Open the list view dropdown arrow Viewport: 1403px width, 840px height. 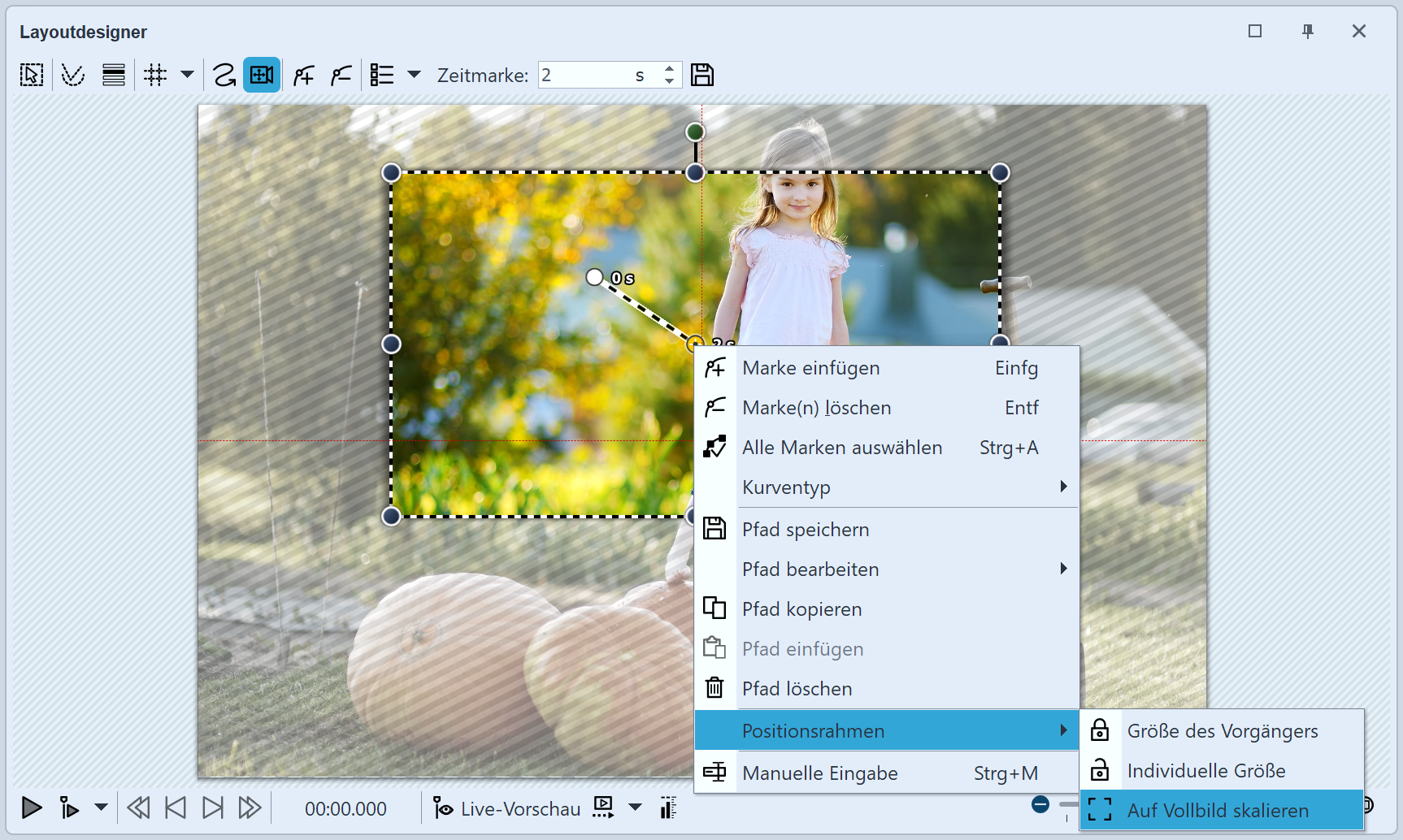414,76
